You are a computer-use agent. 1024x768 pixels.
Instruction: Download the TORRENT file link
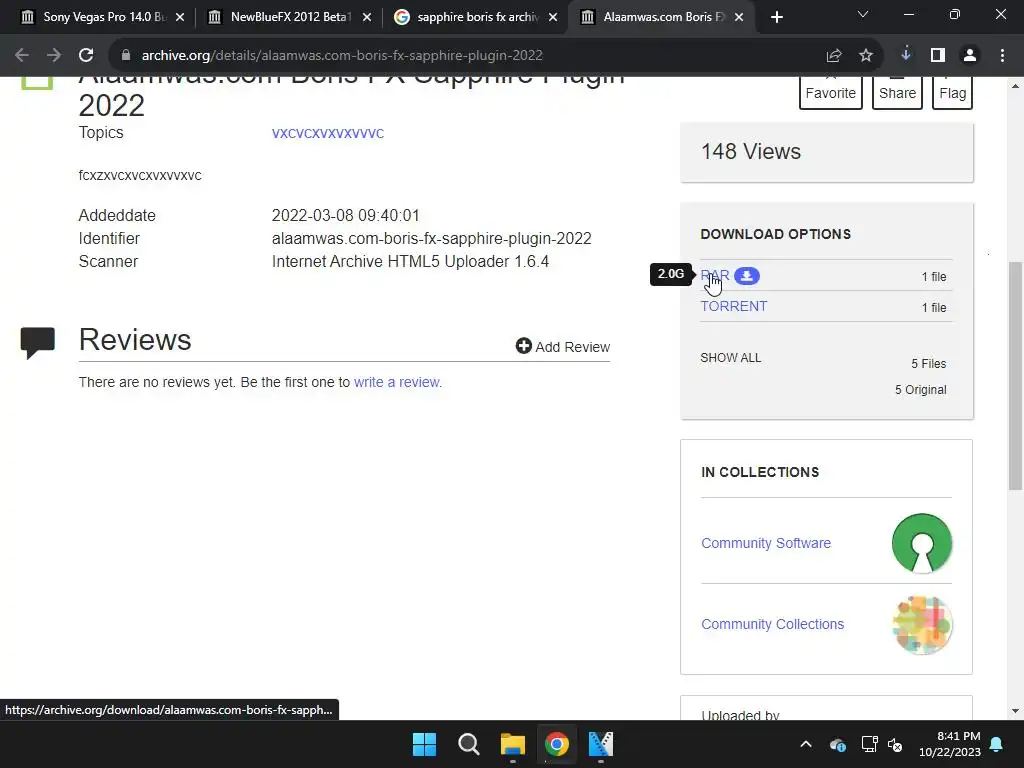(x=733, y=306)
